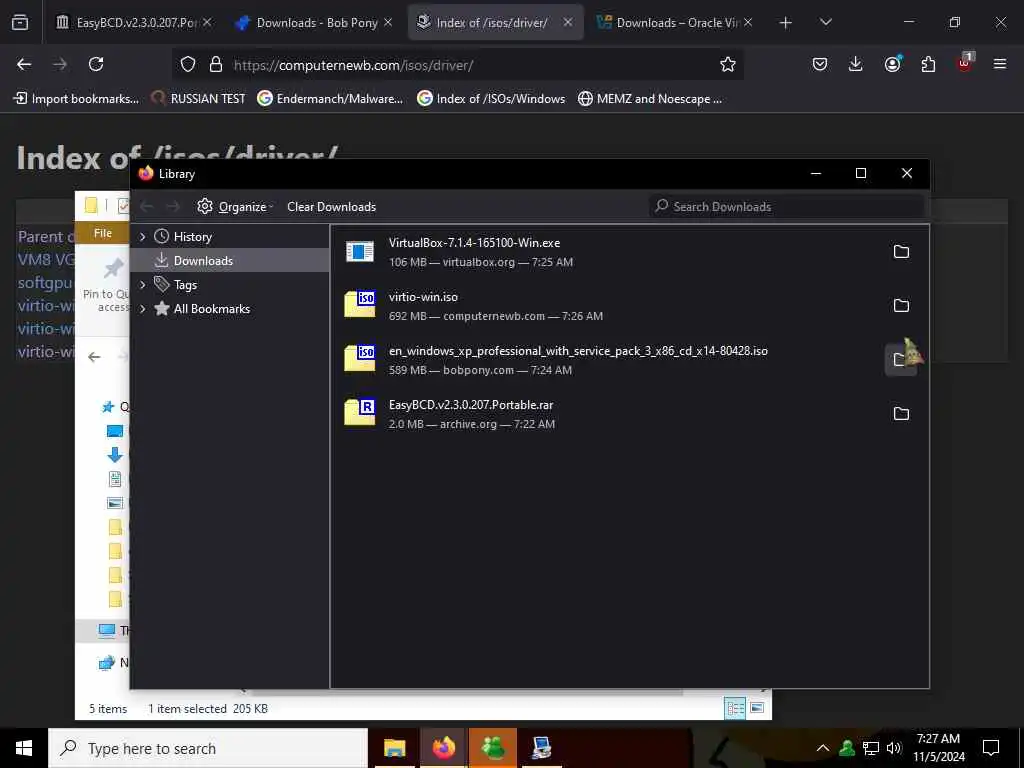
Task: Select Downloads in the Library sidebar
Action: click(202, 261)
